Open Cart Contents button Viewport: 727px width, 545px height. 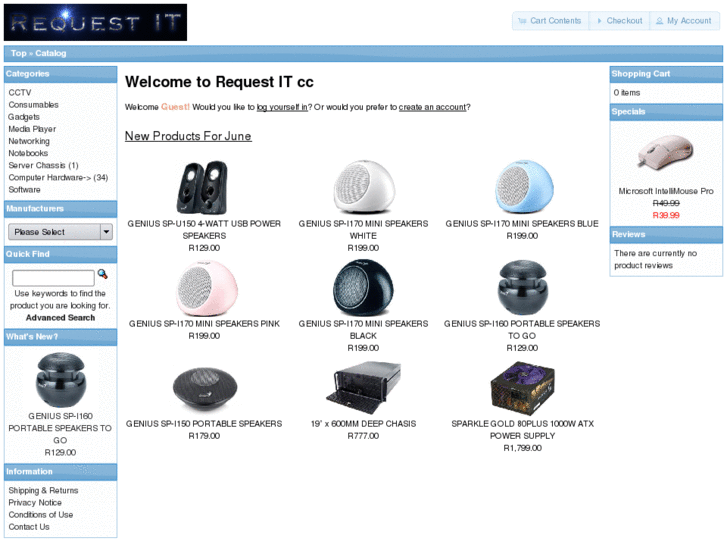pos(550,21)
